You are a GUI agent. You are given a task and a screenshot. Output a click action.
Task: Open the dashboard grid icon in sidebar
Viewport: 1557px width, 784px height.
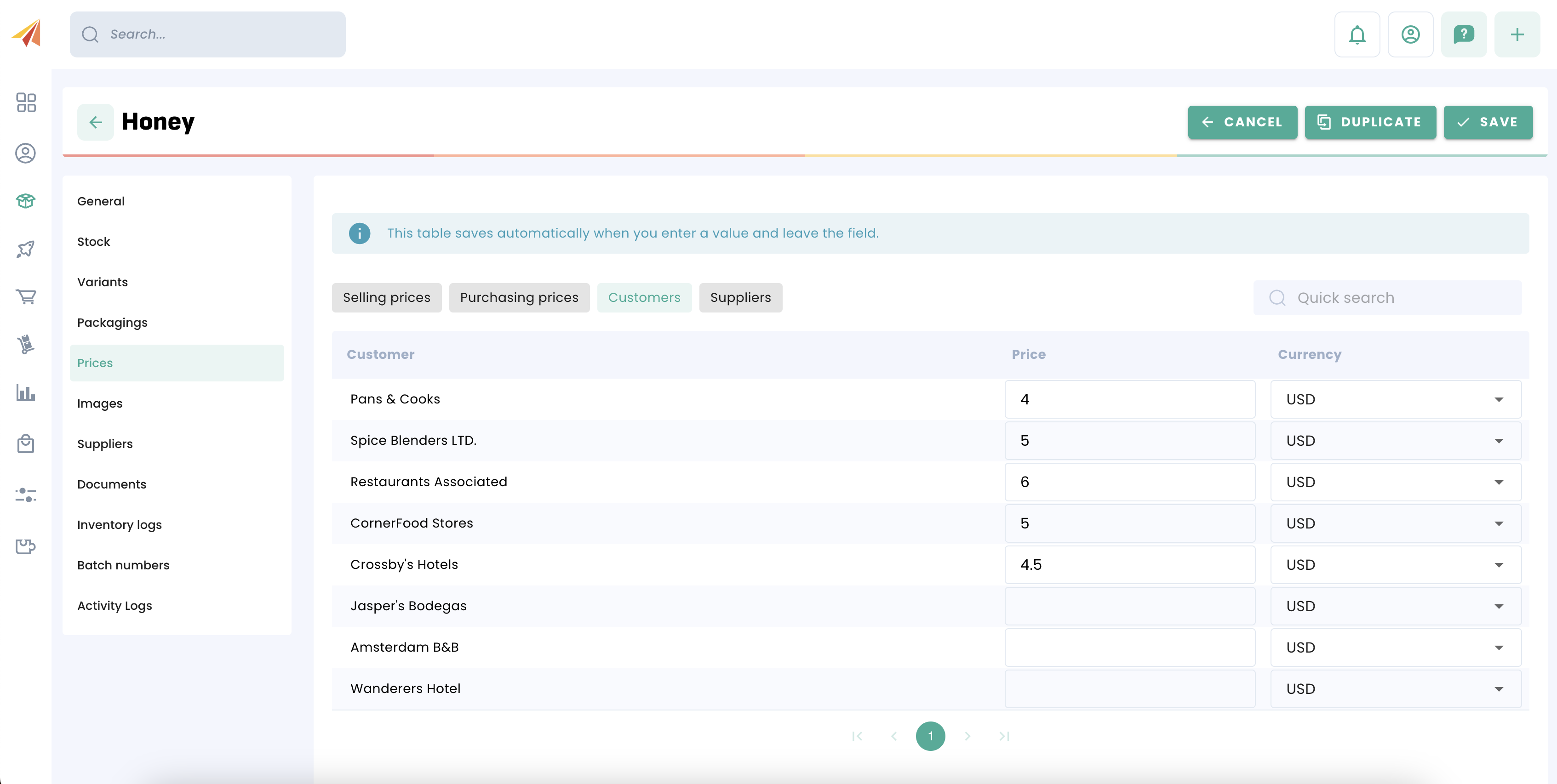pyautogui.click(x=26, y=102)
